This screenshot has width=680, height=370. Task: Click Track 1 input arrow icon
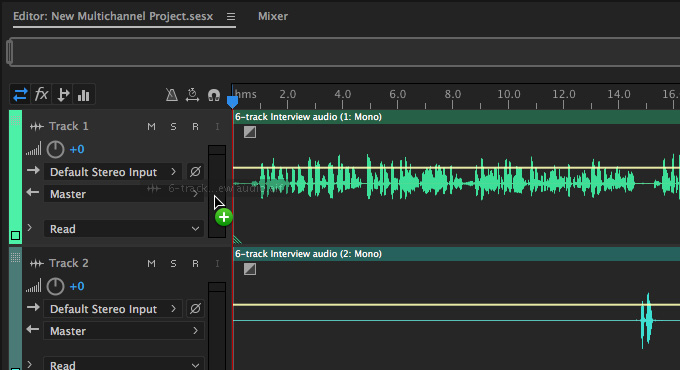pyautogui.click(x=33, y=170)
